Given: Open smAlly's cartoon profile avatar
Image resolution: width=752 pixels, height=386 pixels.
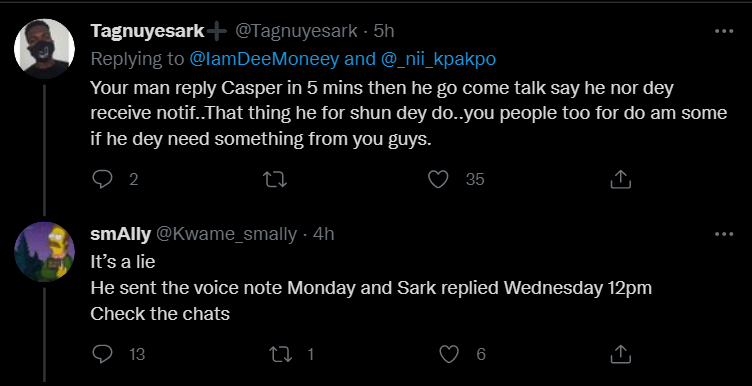Looking at the screenshot, I should (44, 252).
